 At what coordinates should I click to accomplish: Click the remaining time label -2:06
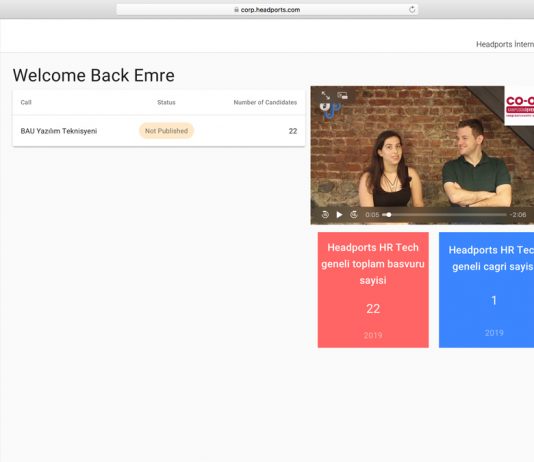tap(518, 214)
